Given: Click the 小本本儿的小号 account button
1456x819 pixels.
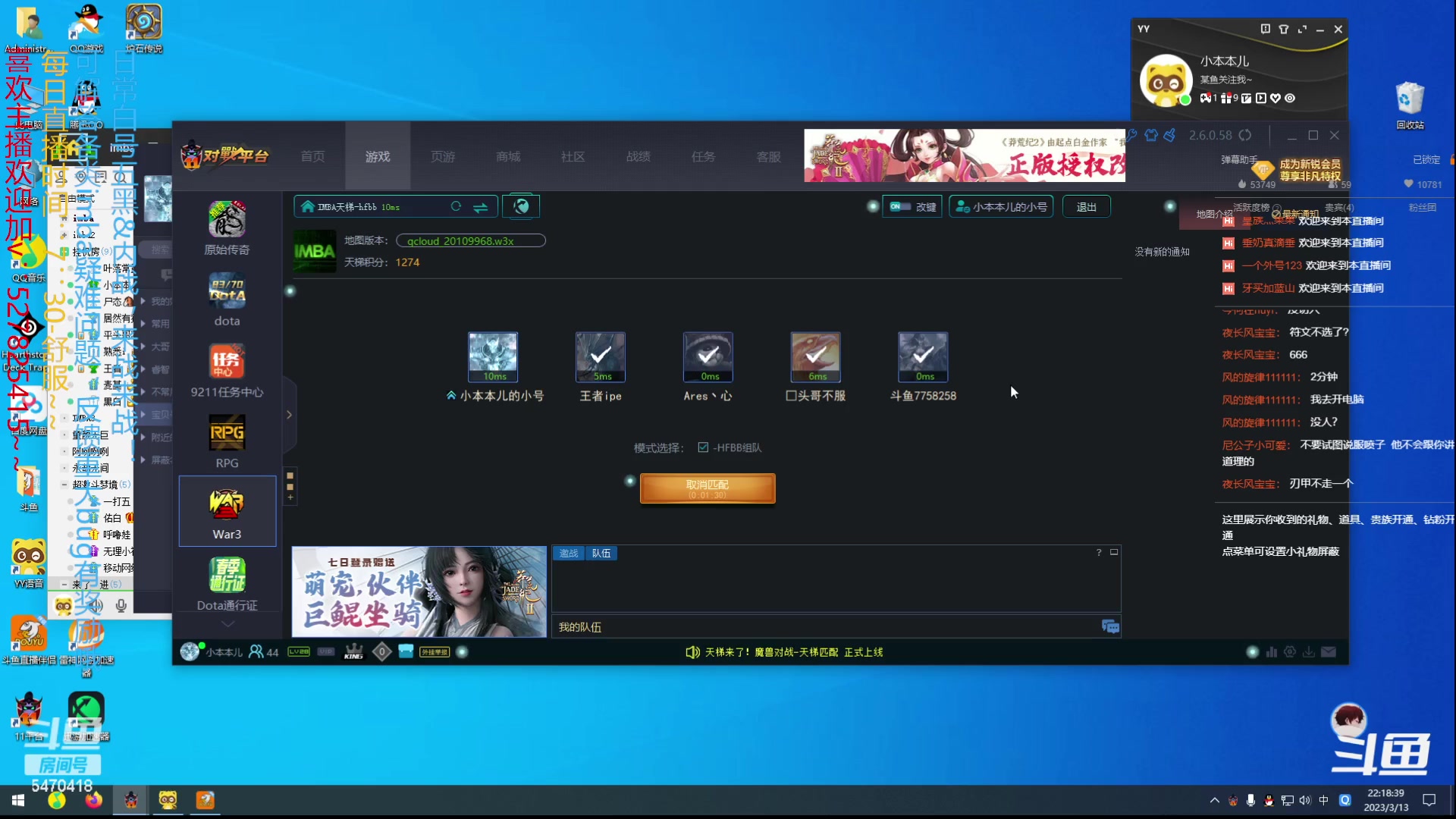Looking at the screenshot, I should click(x=1001, y=206).
